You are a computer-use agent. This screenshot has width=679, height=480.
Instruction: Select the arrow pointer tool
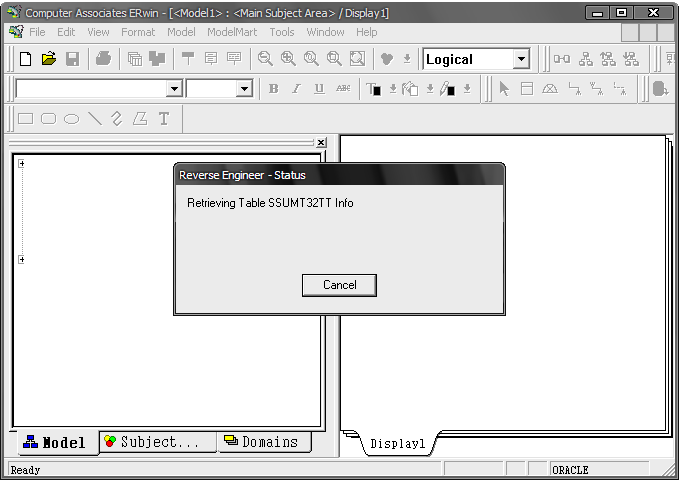tap(504, 89)
